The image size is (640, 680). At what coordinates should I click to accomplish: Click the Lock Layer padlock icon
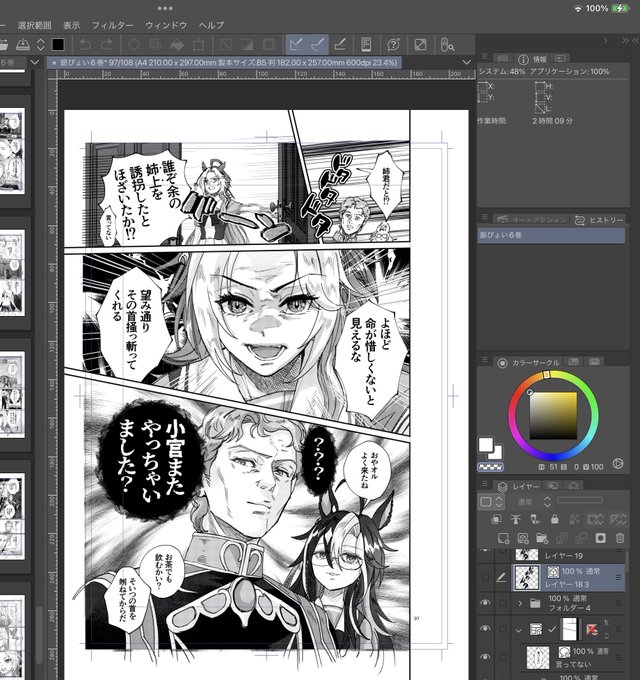click(x=554, y=519)
